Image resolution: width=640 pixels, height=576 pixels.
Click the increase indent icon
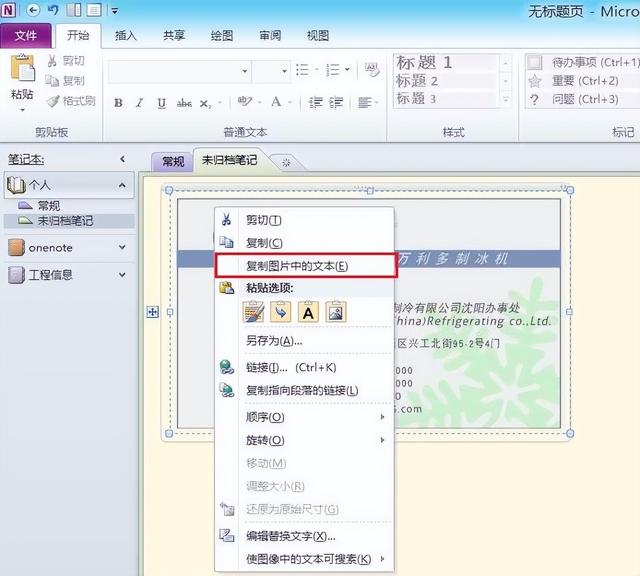[x=336, y=102]
